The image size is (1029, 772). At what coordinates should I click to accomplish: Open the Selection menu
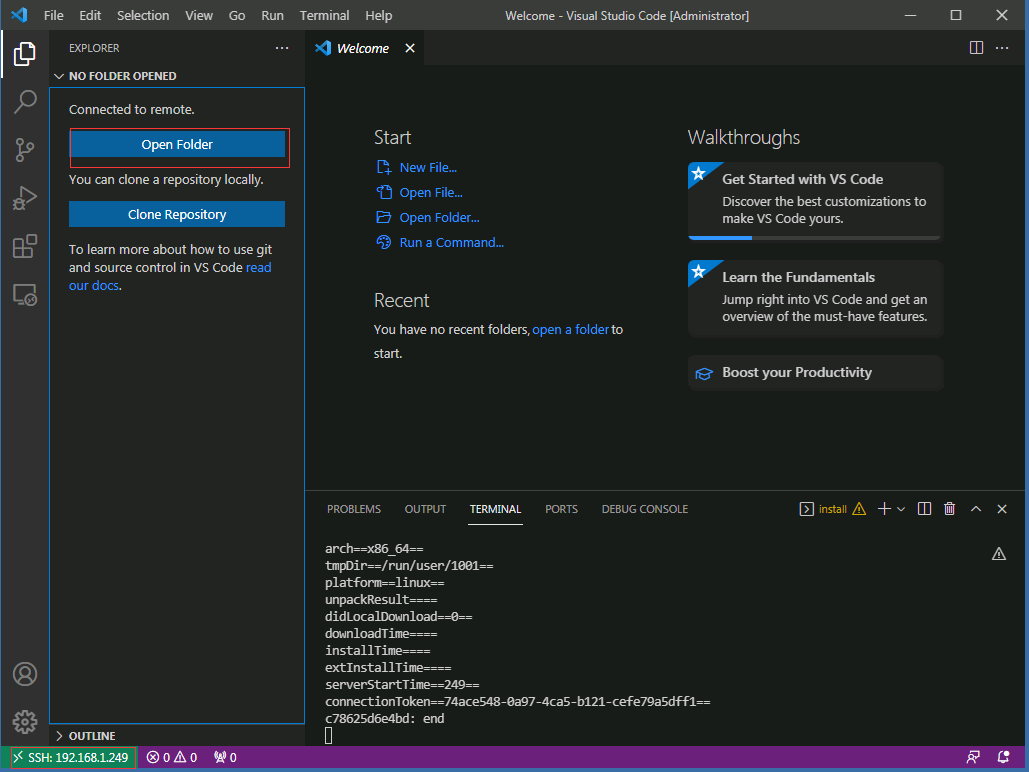[143, 15]
